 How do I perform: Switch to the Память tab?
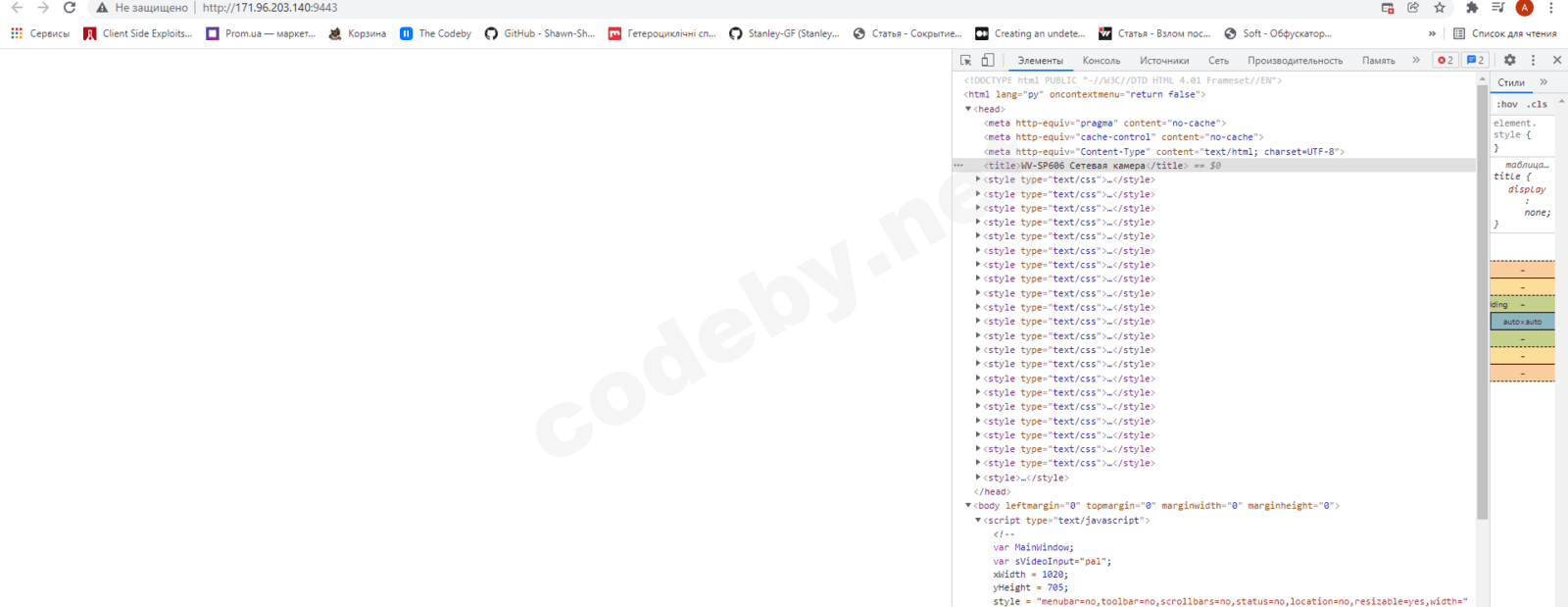click(1378, 61)
